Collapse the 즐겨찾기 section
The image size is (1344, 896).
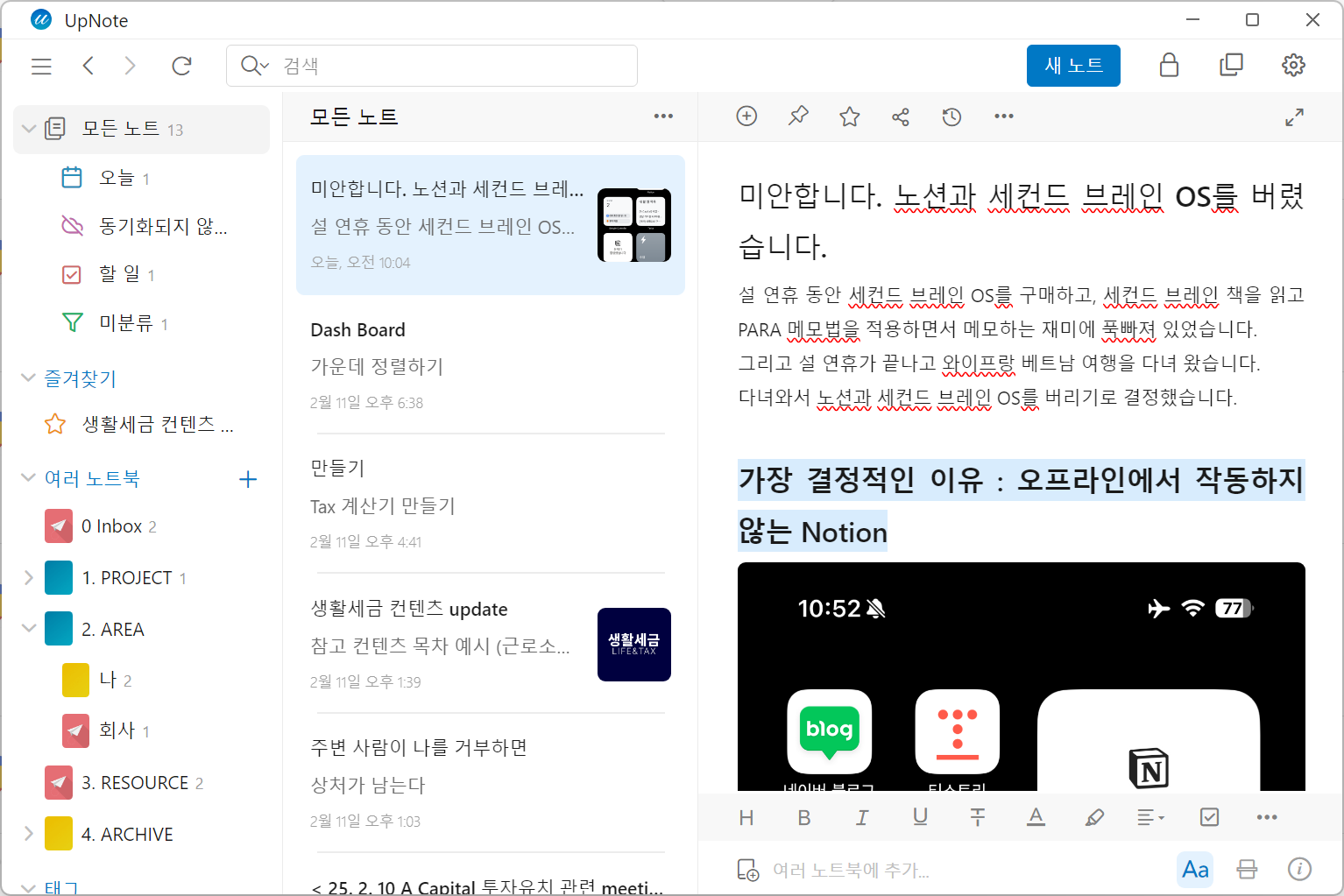(x=28, y=377)
